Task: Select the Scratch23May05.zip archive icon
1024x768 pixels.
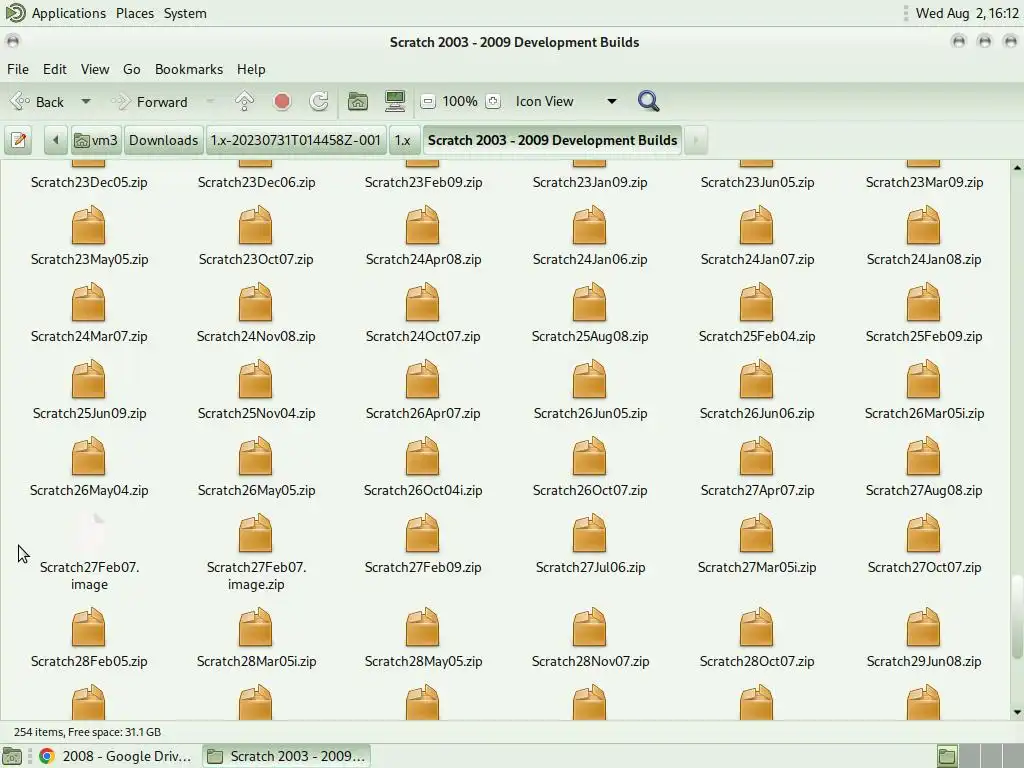Action: coord(88,225)
